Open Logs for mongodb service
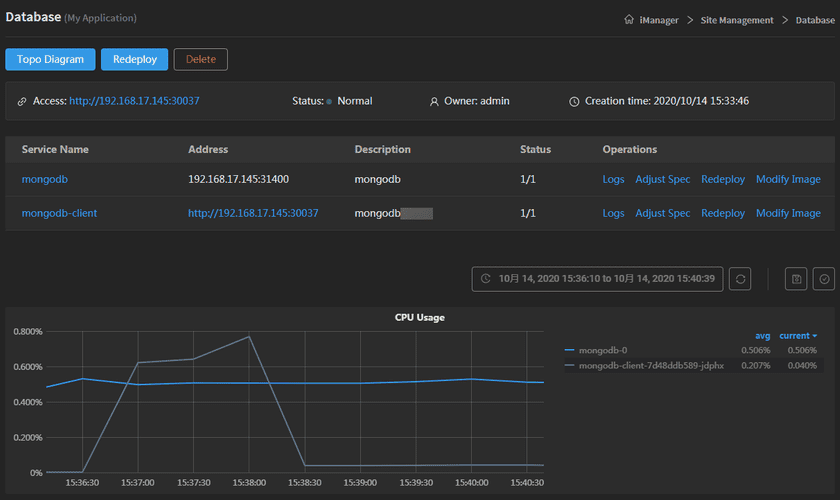This screenshot has width=840, height=500. tap(613, 179)
